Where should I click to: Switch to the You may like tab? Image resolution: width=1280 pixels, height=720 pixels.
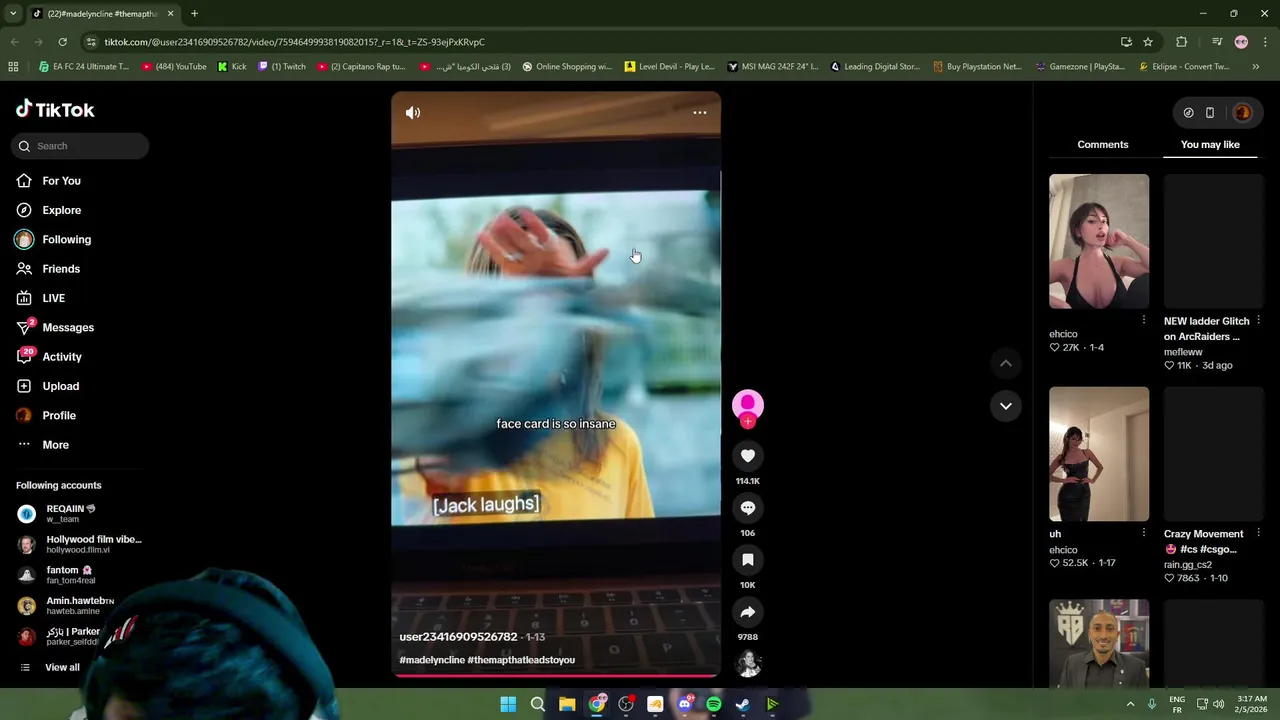coord(1210,145)
